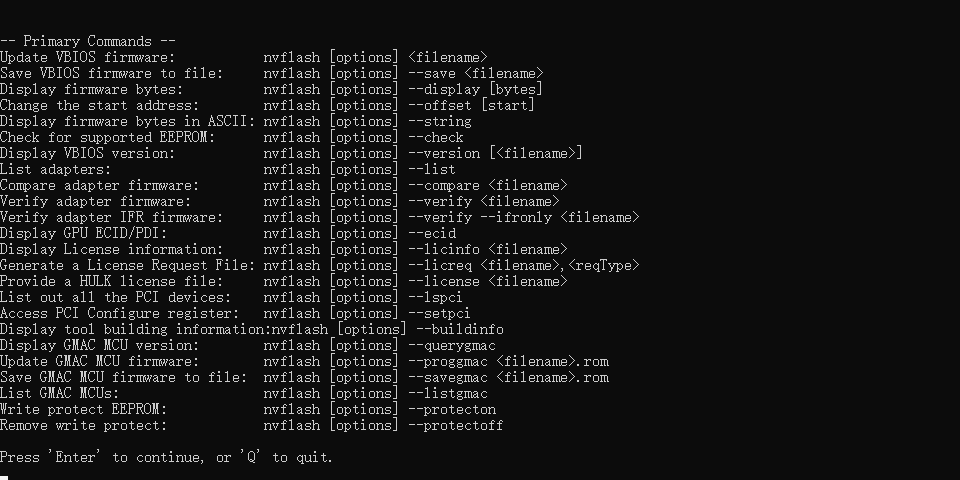Viewport: 960px width, 480px height.
Task: Click the '--string' option text
Action: tap(440, 121)
